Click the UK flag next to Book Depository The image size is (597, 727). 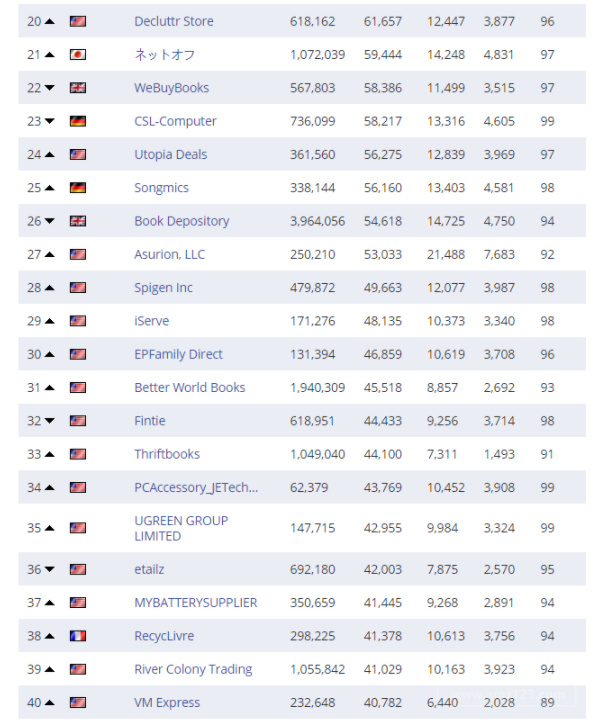tap(78, 221)
